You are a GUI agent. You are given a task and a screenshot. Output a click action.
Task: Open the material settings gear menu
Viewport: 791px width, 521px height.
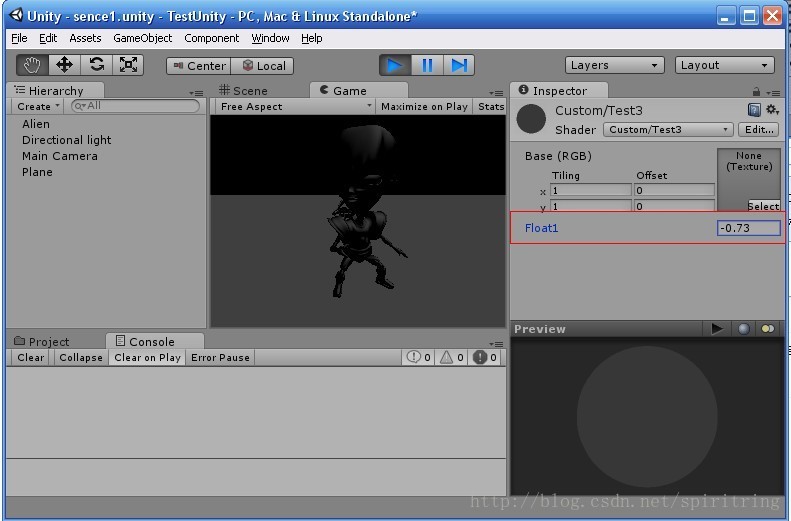772,109
